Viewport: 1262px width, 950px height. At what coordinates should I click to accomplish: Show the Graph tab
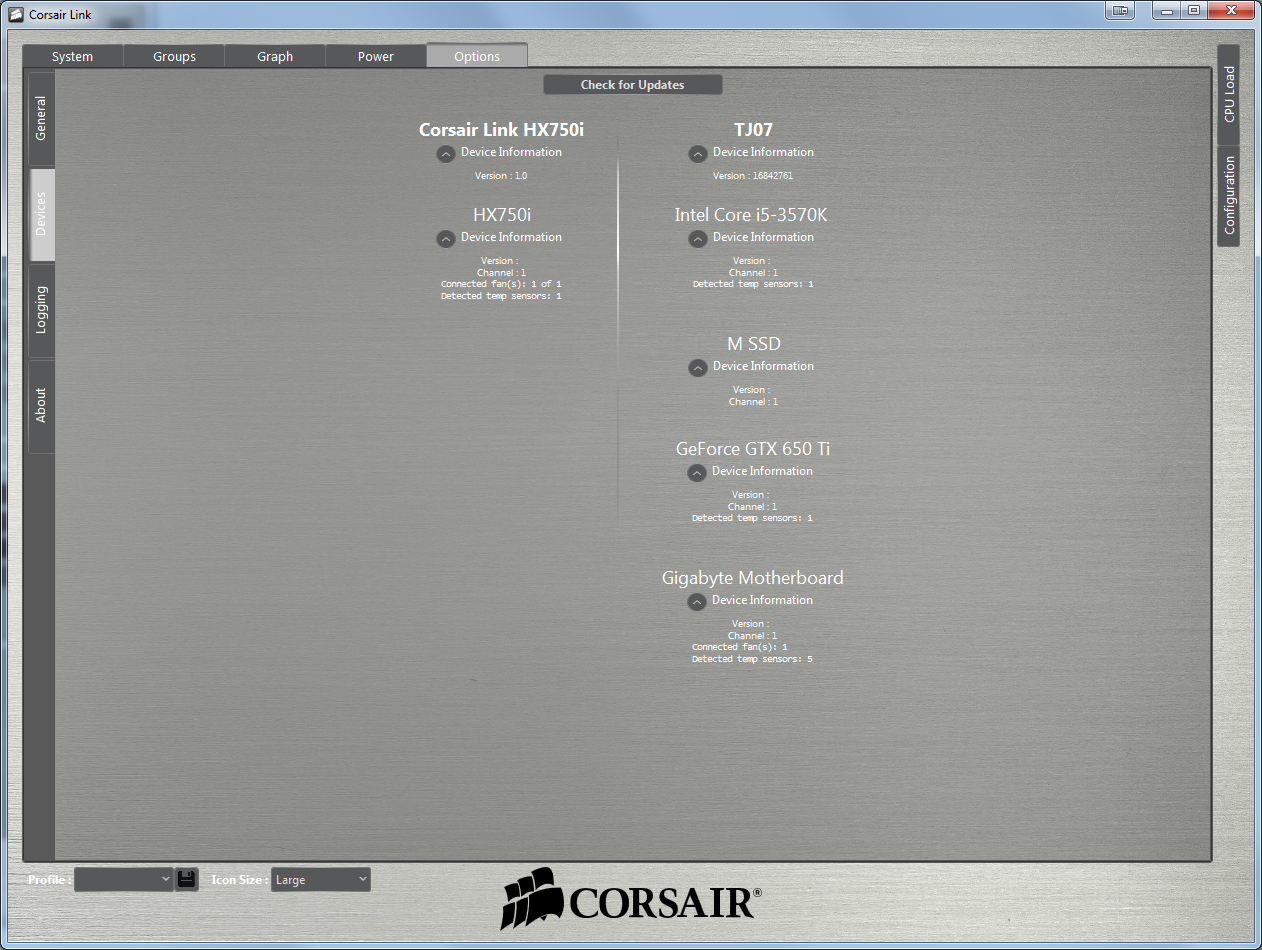(275, 56)
